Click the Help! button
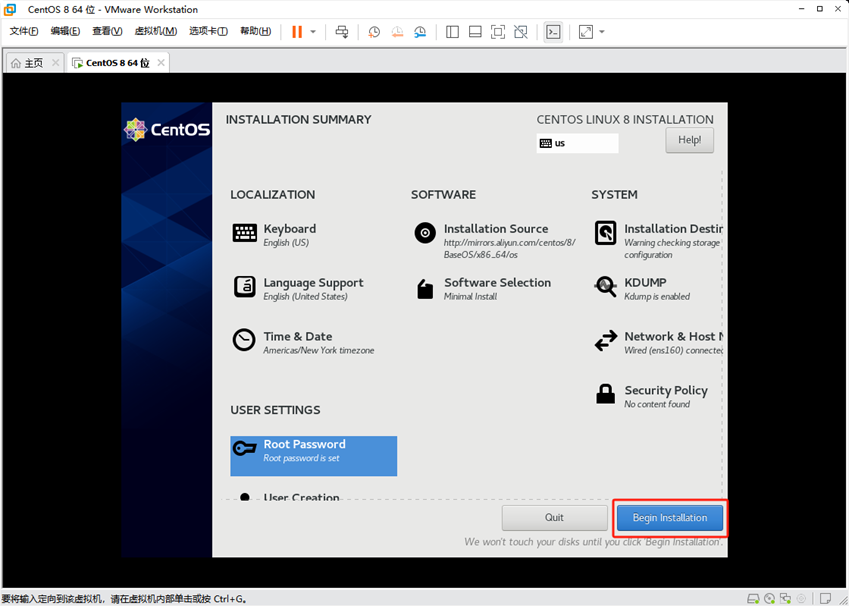The height and width of the screenshot is (606, 849). pos(689,140)
